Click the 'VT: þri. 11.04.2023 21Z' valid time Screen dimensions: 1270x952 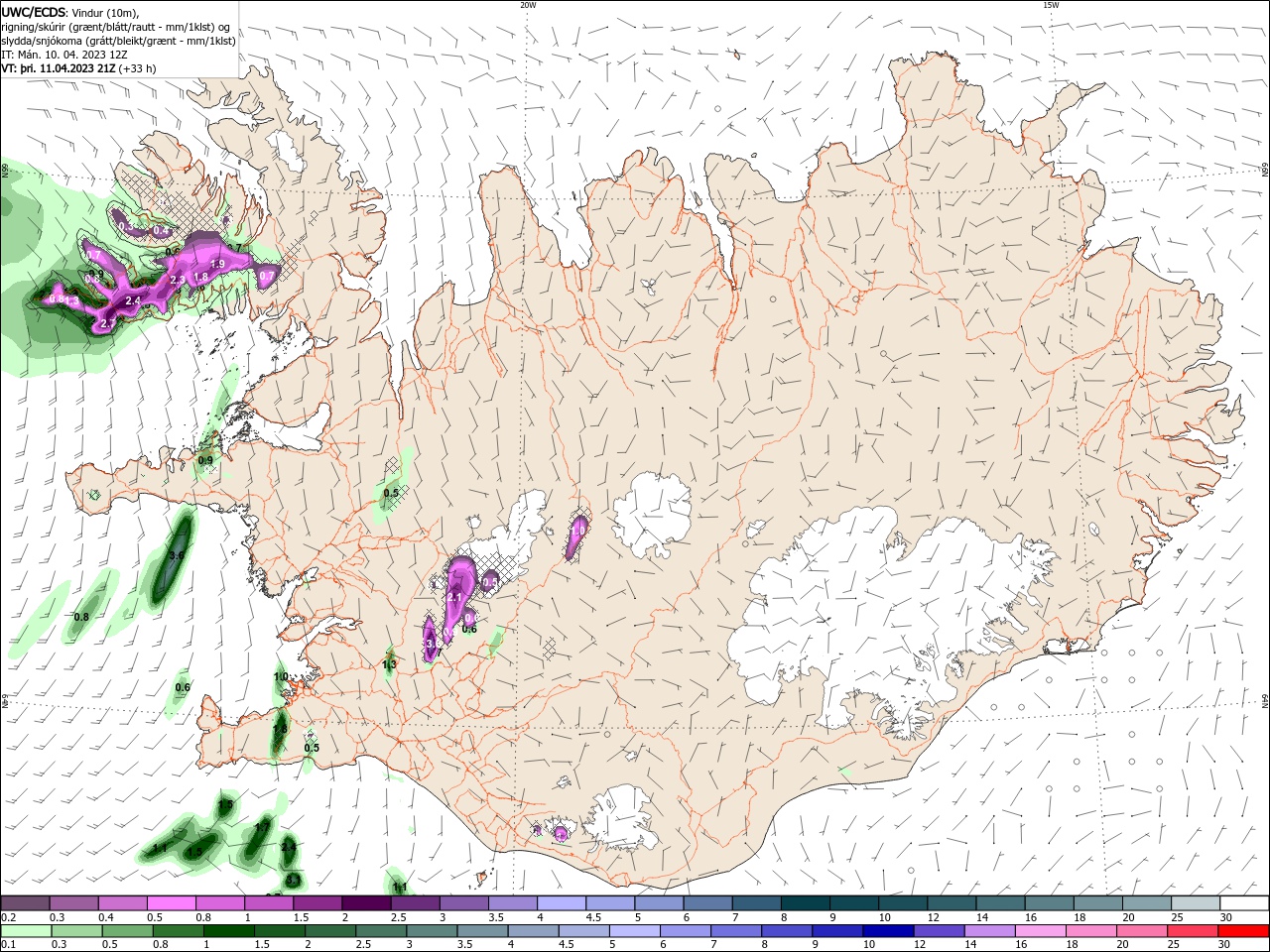pyautogui.click(x=58, y=69)
